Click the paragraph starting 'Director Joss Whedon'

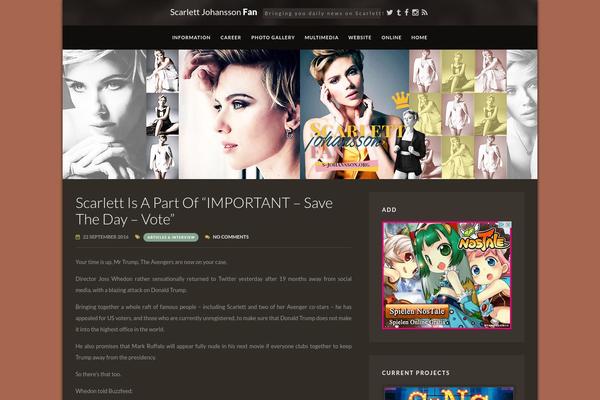(214, 284)
